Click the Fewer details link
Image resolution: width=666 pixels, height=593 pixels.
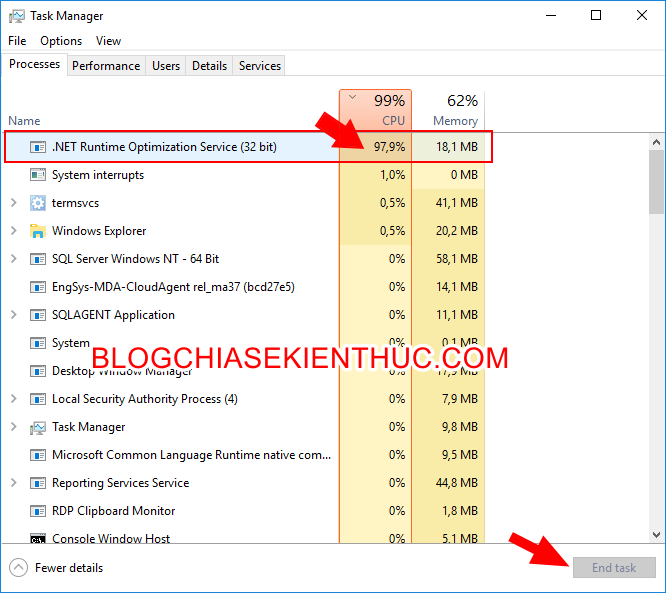[69, 568]
